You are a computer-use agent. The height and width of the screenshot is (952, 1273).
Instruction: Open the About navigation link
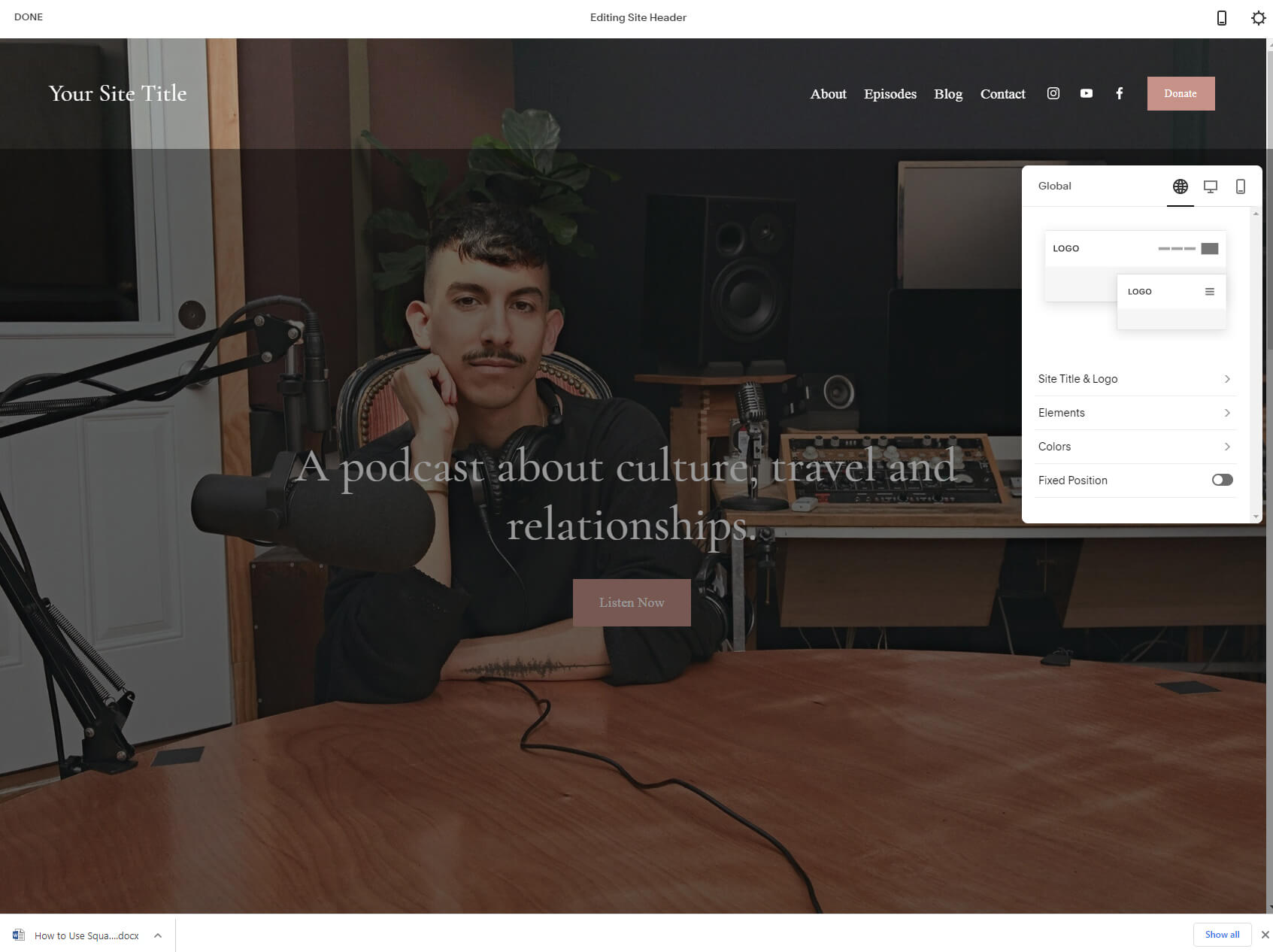pos(828,93)
